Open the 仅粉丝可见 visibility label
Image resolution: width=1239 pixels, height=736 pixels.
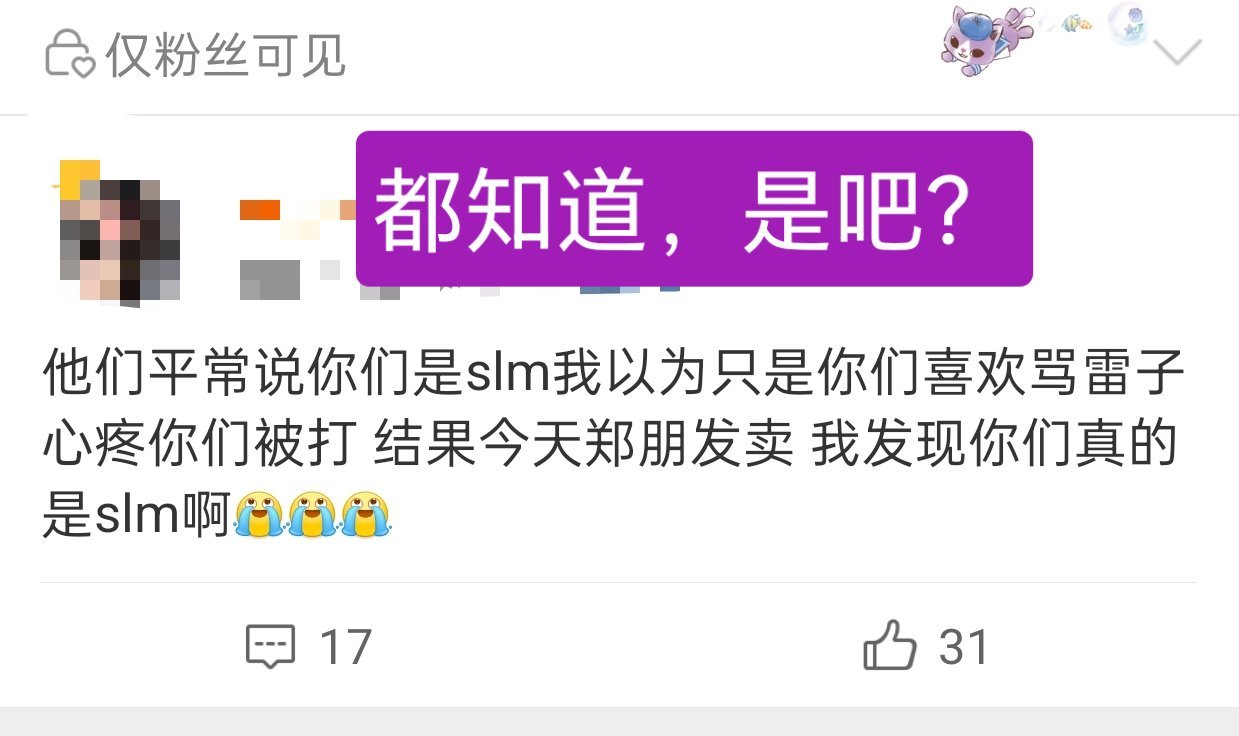pyautogui.click(x=226, y=55)
